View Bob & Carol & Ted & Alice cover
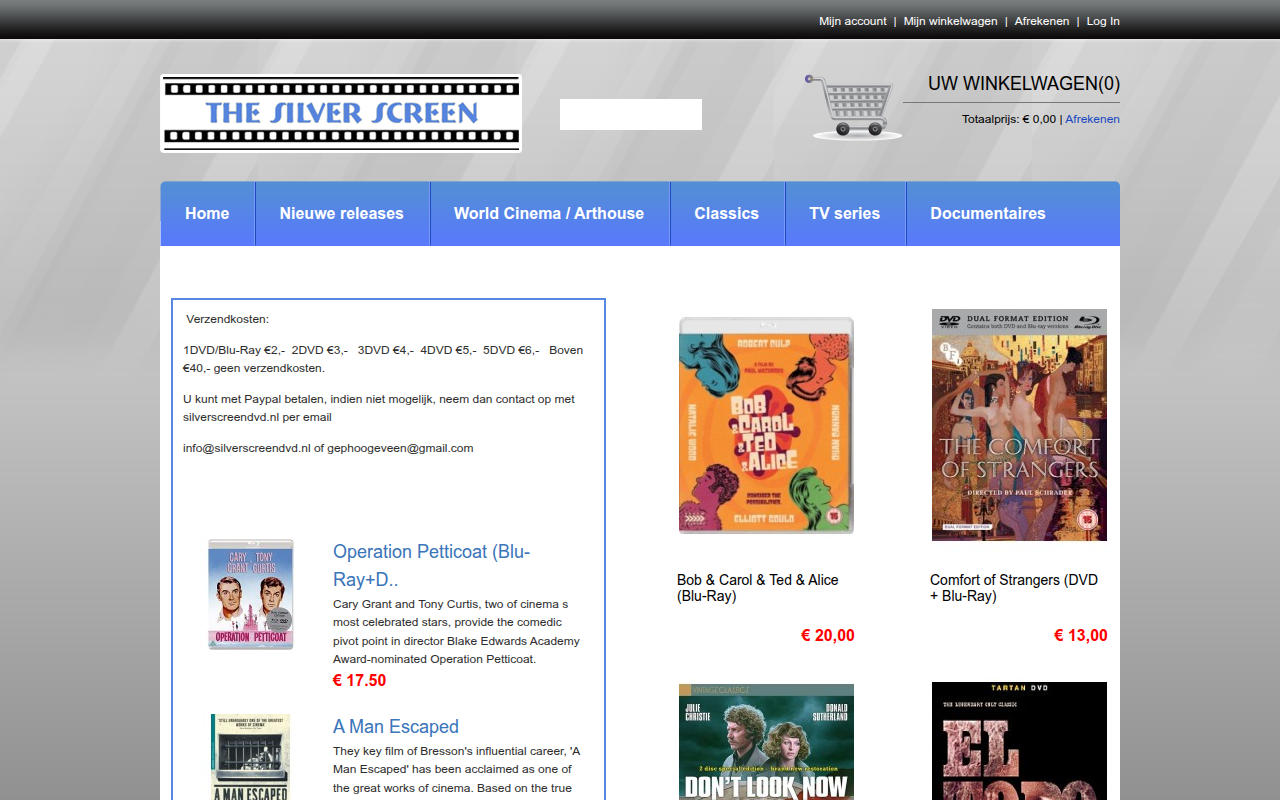Image resolution: width=1280 pixels, height=800 pixels. point(766,425)
